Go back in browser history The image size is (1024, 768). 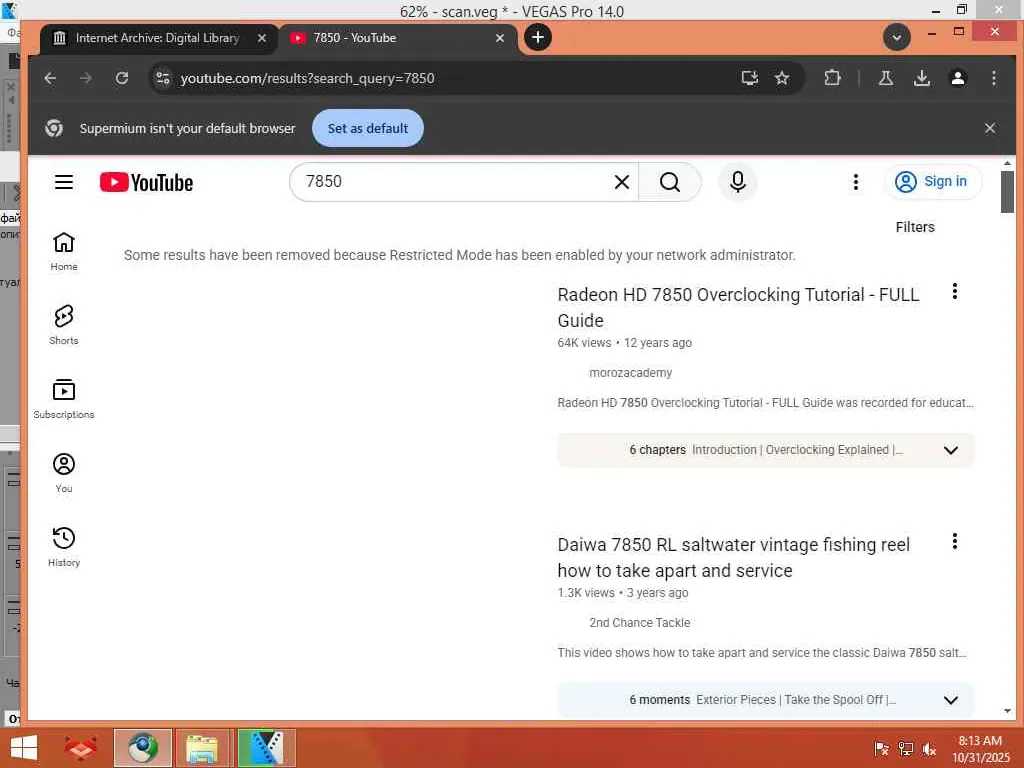(50, 78)
